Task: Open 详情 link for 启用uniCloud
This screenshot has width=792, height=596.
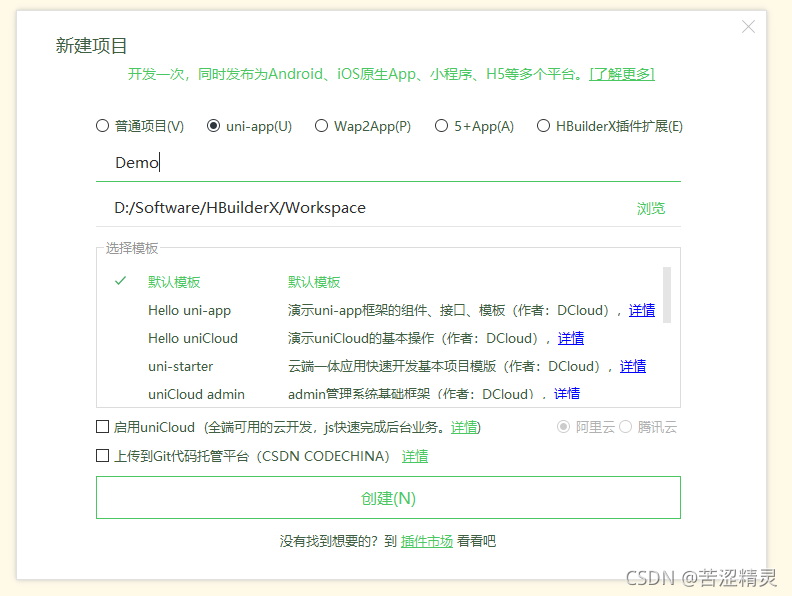Action: coord(464,427)
